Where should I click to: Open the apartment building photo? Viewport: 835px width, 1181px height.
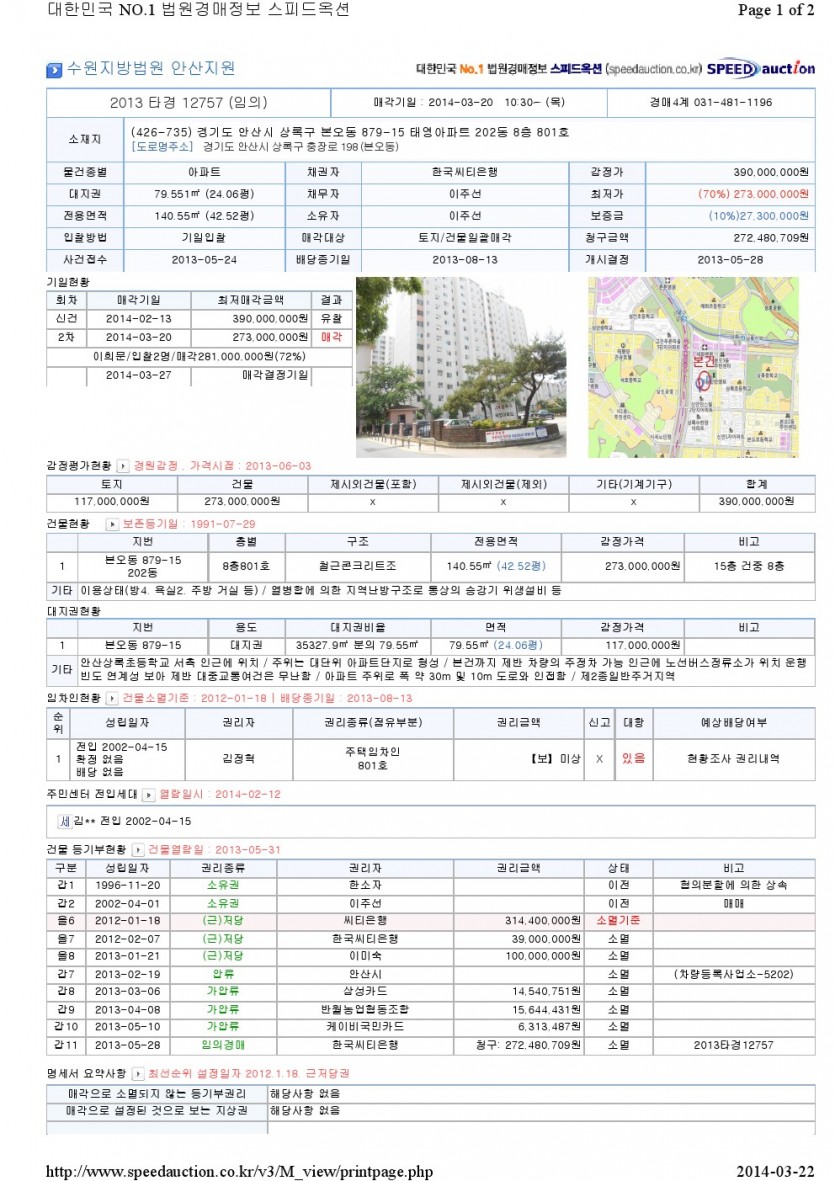[461, 367]
